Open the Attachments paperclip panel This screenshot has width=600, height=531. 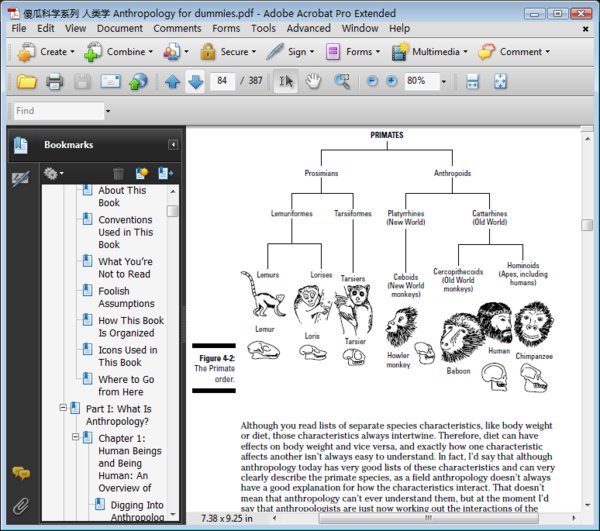tap(21, 506)
